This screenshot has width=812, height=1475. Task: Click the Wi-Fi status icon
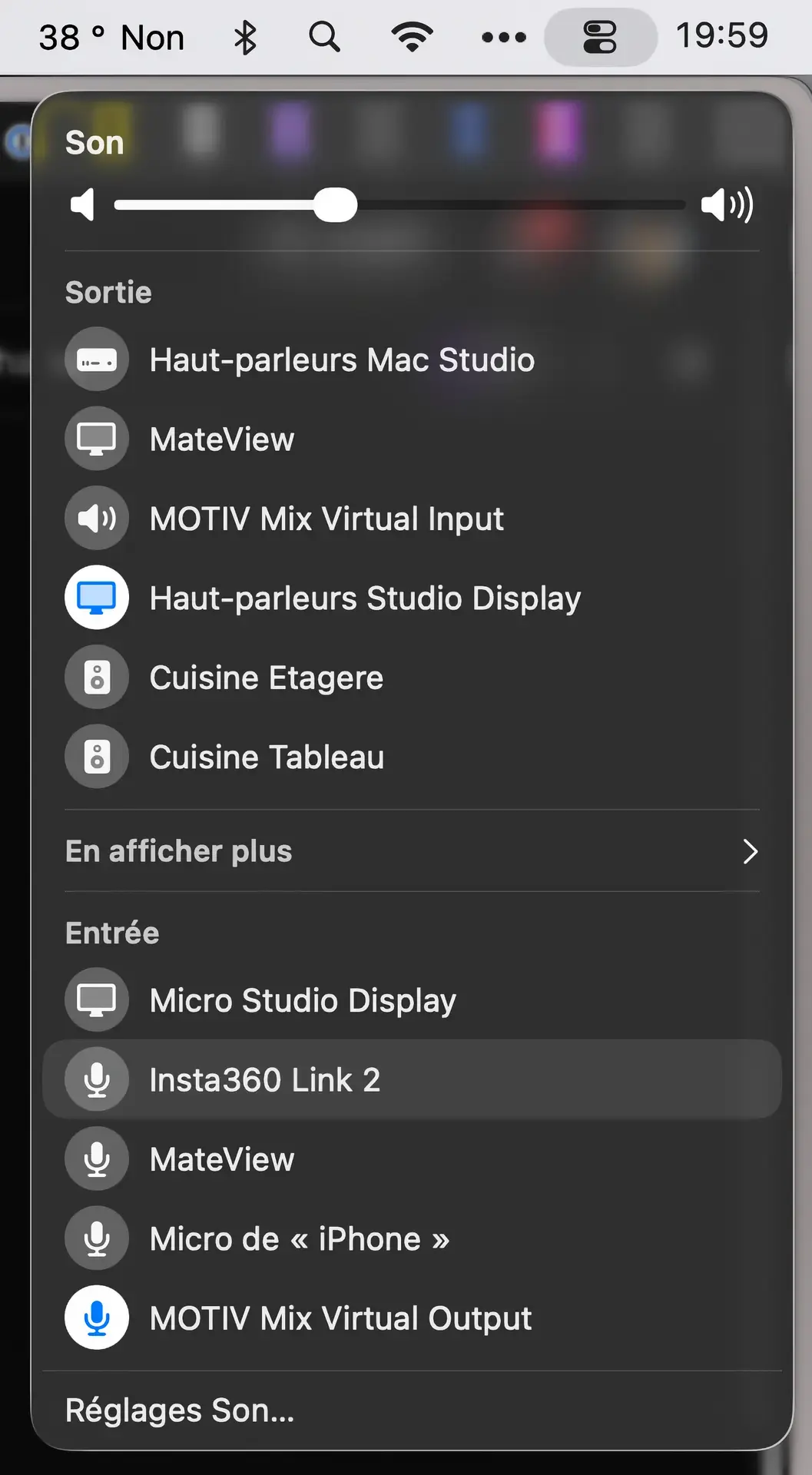(413, 37)
